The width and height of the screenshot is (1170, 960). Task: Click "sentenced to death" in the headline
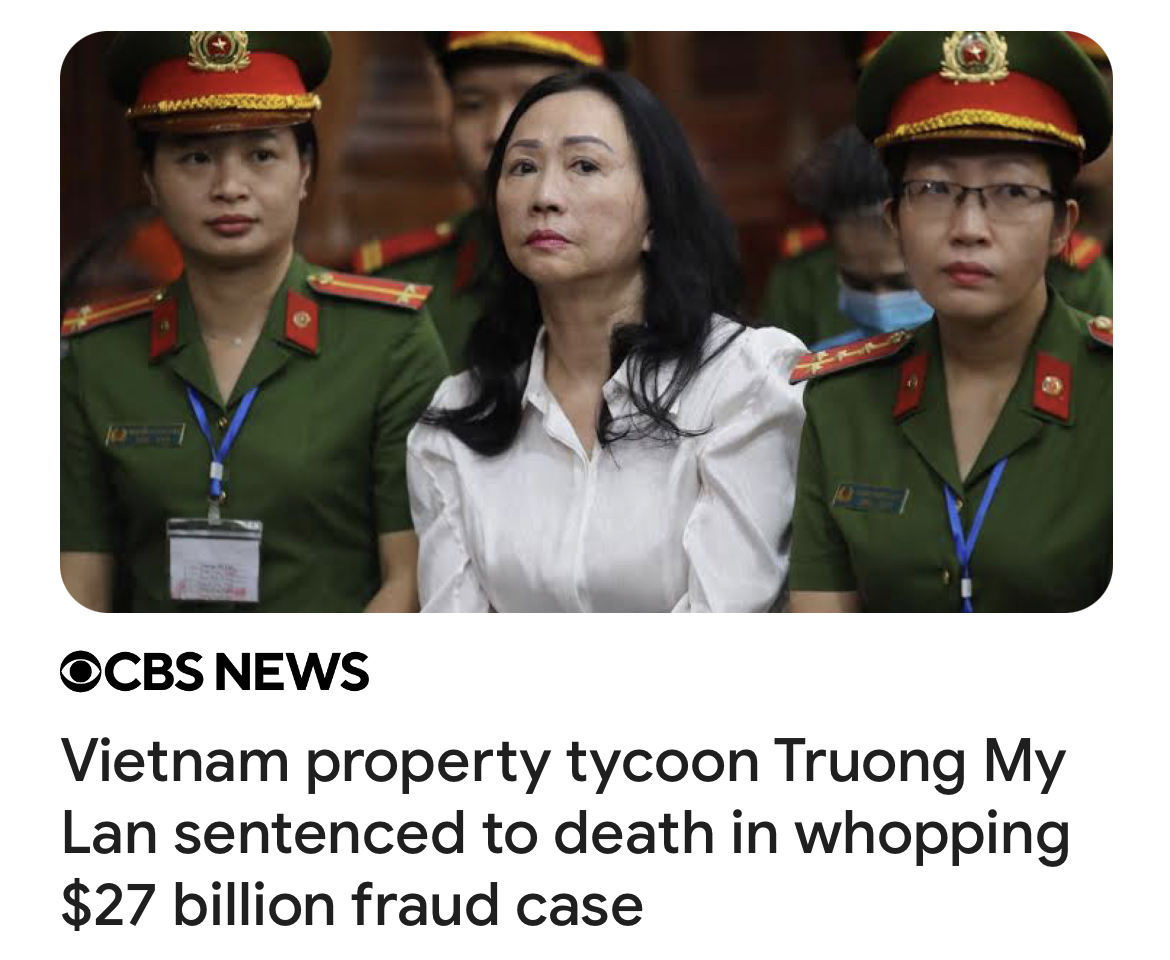[x=444, y=832]
